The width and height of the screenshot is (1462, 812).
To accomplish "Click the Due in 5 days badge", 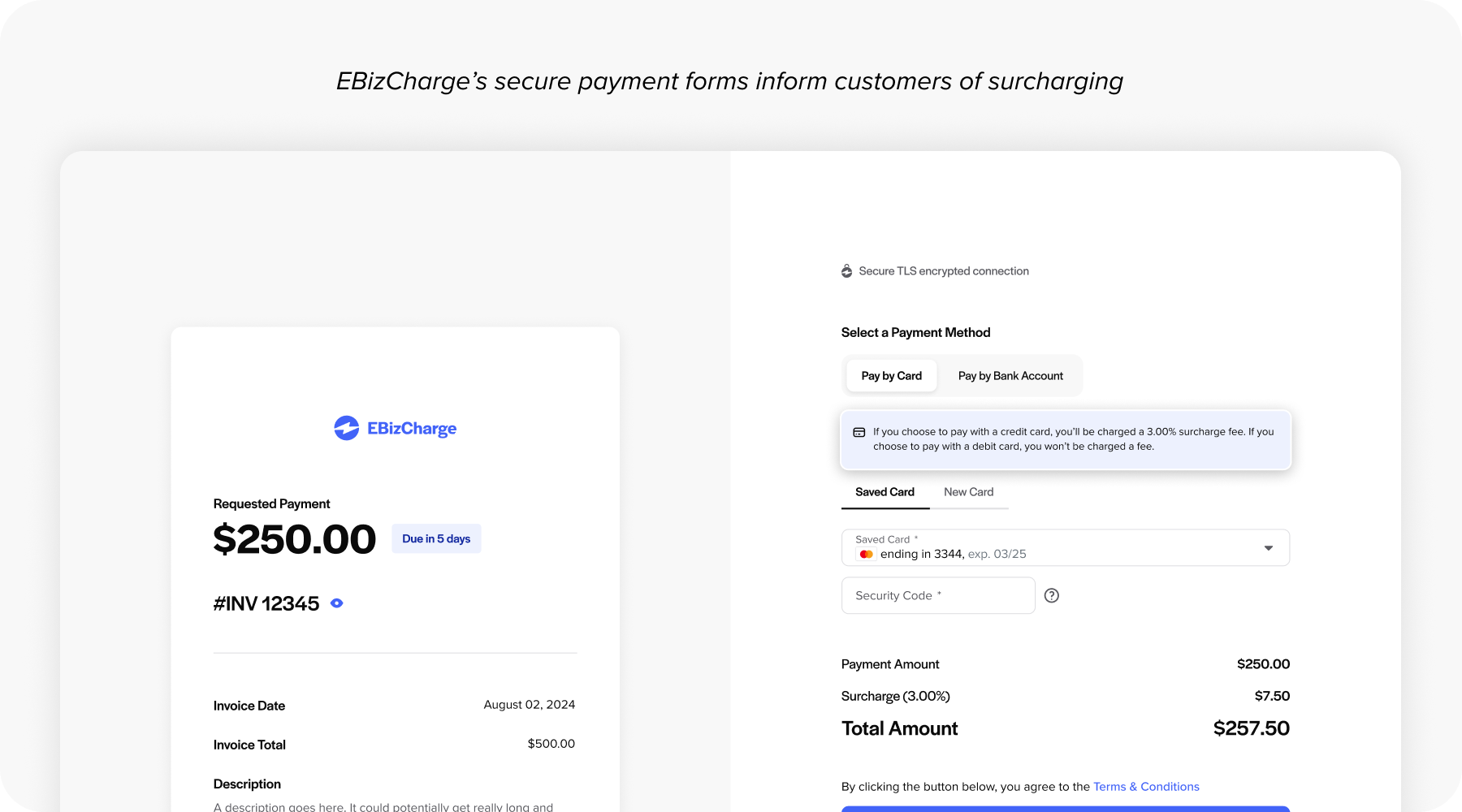I will [x=436, y=538].
